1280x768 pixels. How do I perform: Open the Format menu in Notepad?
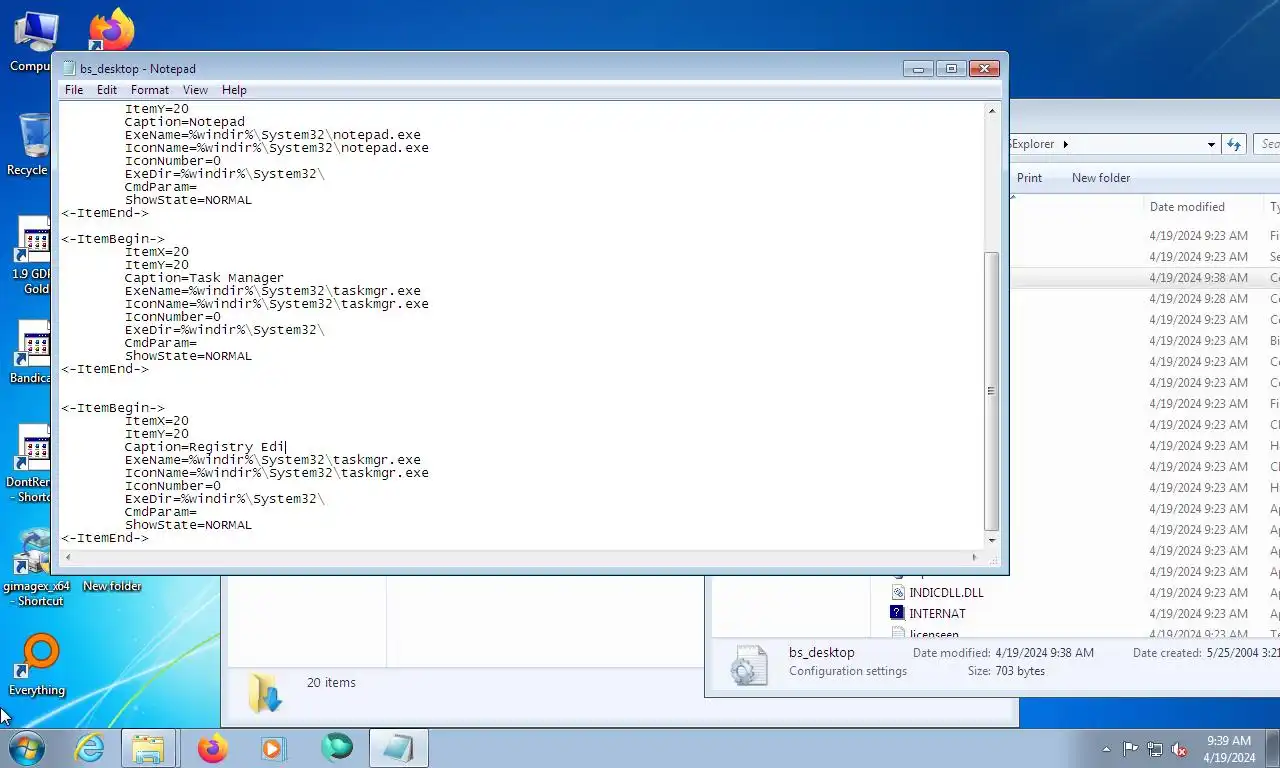tap(150, 90)
